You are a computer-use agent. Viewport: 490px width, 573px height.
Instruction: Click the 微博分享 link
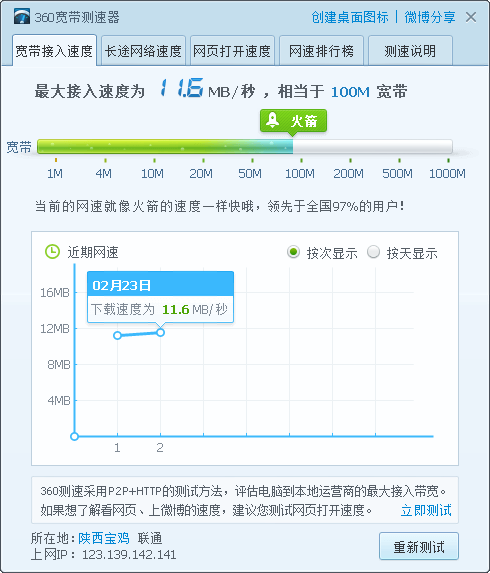430,17
